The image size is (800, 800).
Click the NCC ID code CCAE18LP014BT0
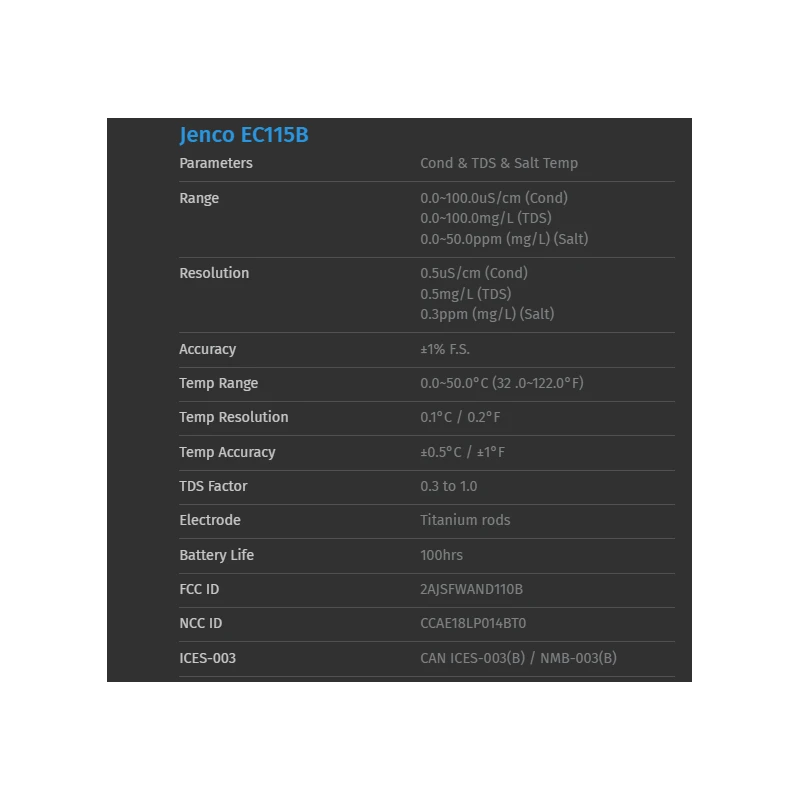pos(473,623)
